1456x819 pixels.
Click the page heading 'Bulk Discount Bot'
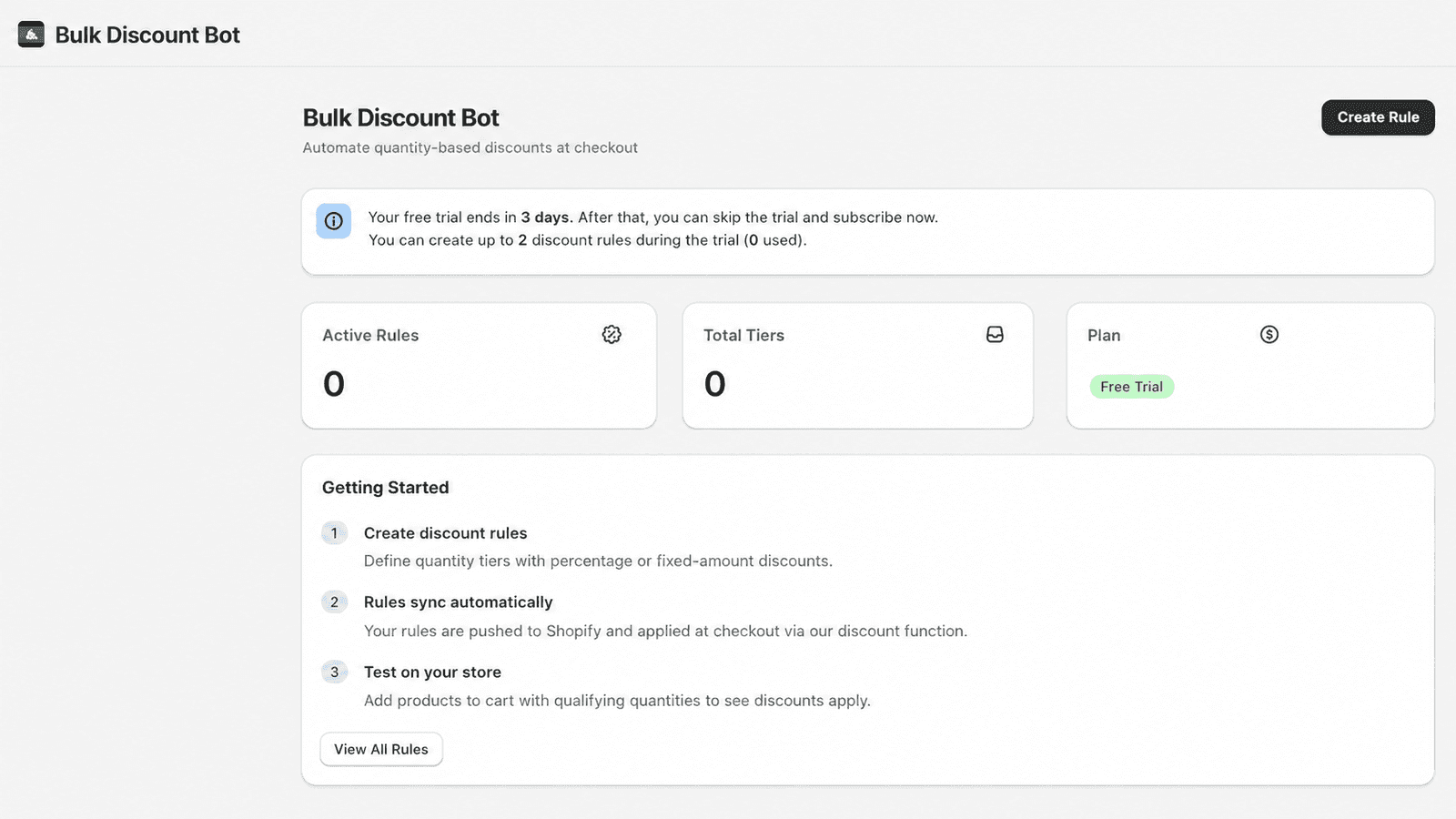coord(400,117)
